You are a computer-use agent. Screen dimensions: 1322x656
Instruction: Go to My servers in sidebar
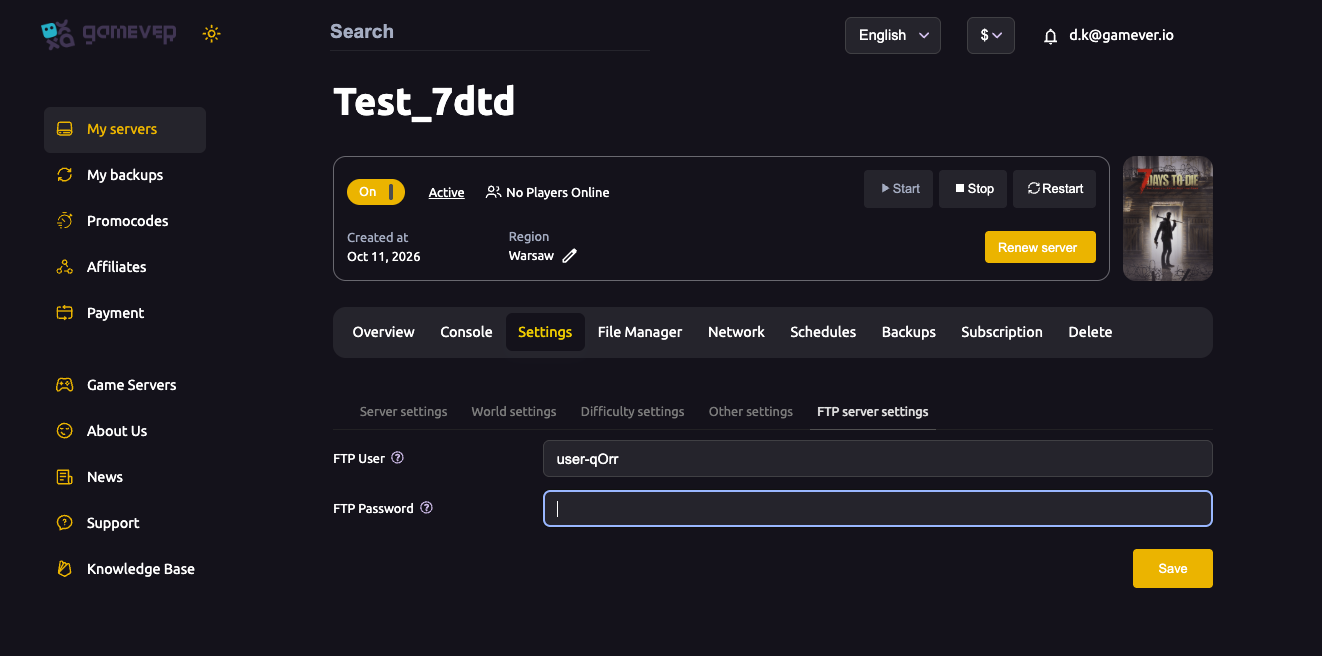pyautogui.click(x=125, y=130)
